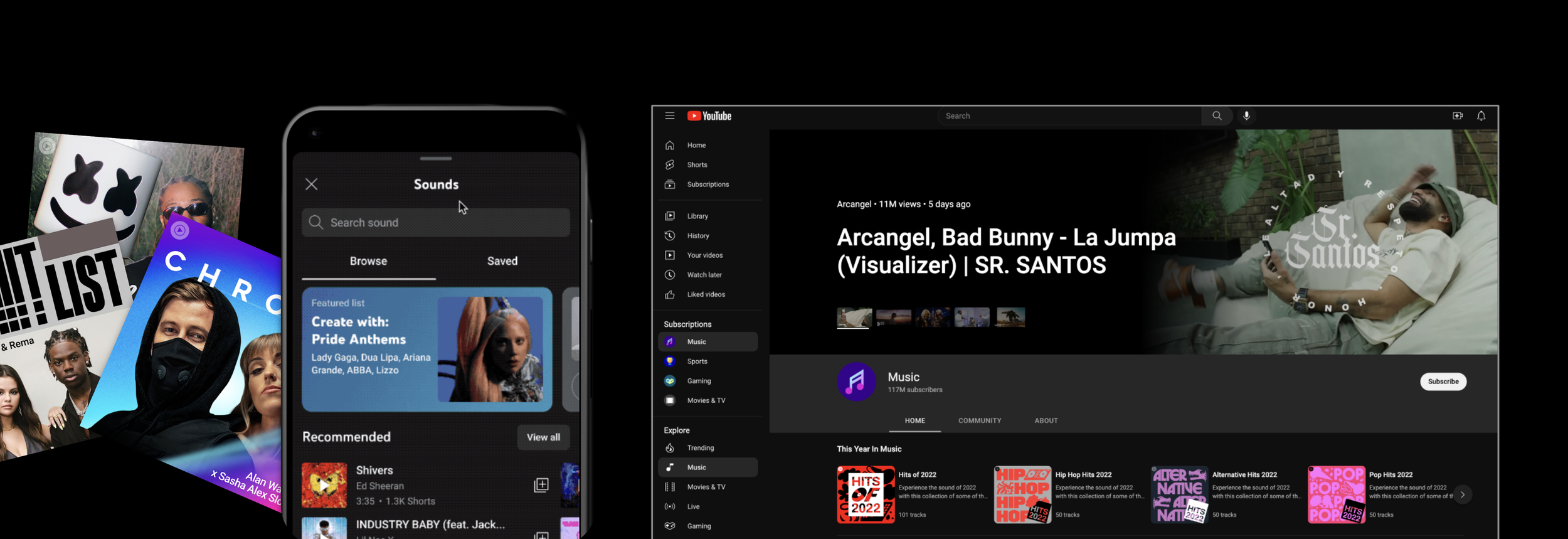The height and width of the screenshot is (539, 1568).
Task: Open Watch later in the sidebar
Action: point(708,275)
